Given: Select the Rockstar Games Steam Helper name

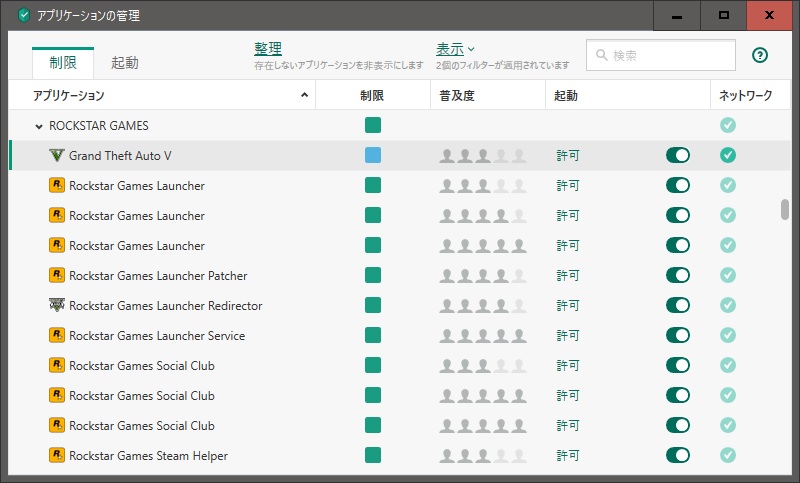Looking at the screenshot, I should tap(148, 456).
